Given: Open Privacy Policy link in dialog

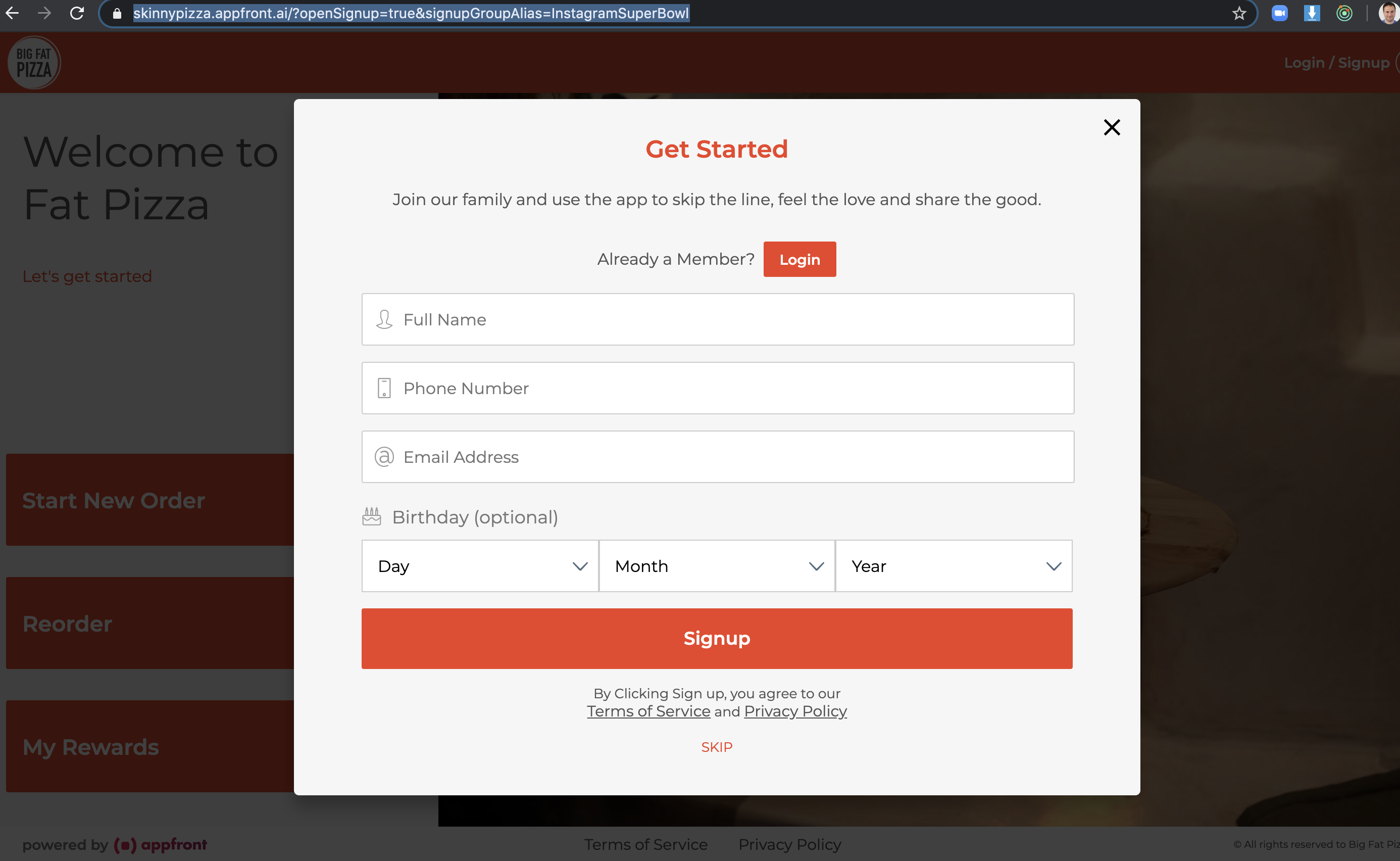Looking at the screenshot, I should pyautogui.click(x=795, y=711).
